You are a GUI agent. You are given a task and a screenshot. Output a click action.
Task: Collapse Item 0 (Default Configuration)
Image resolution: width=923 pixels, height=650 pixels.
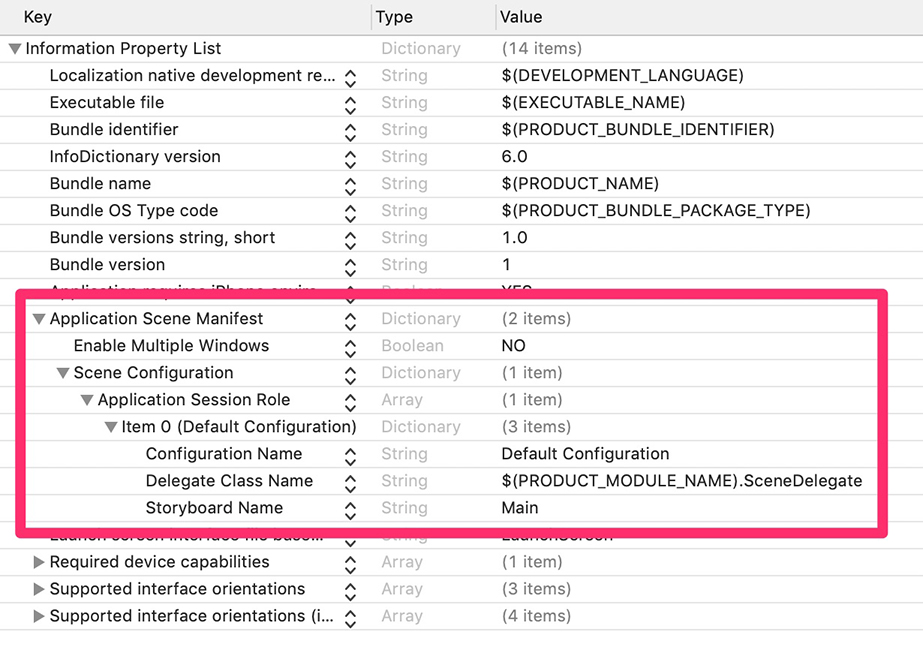click(x=111, y=427)
